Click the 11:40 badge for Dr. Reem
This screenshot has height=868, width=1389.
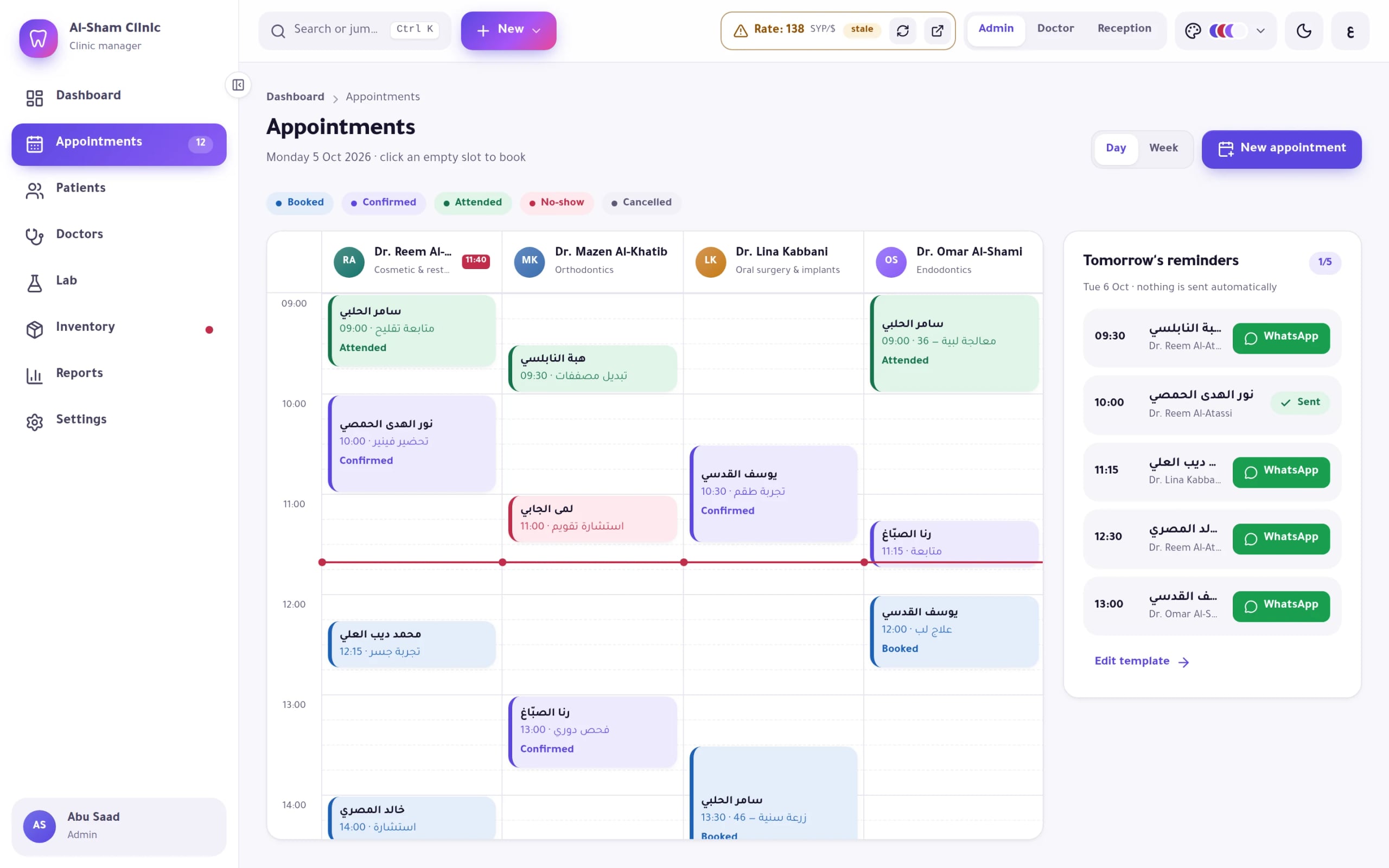tap(476, 261)
